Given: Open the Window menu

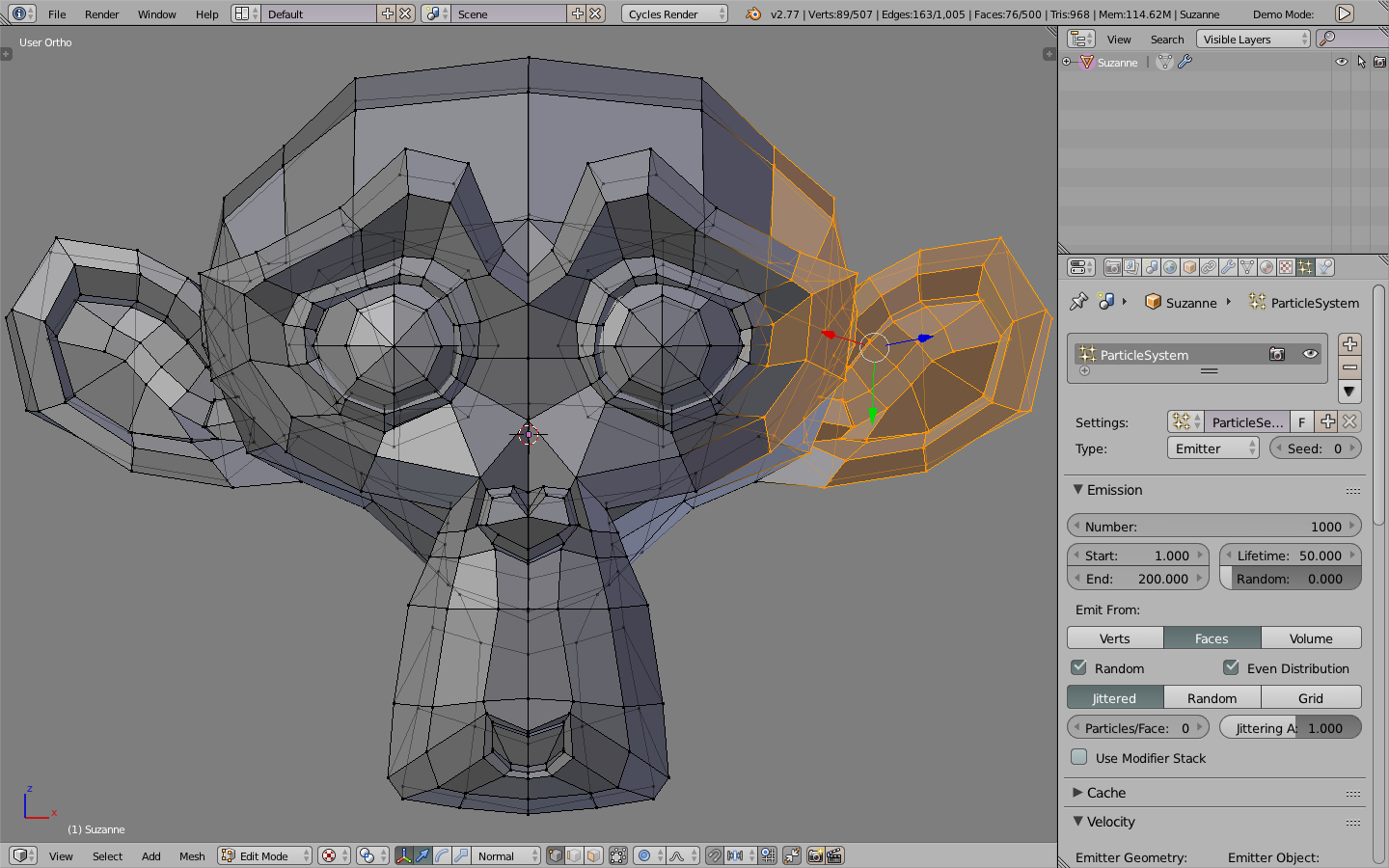Looking at the screenshot, I should [x=156, y=14].
